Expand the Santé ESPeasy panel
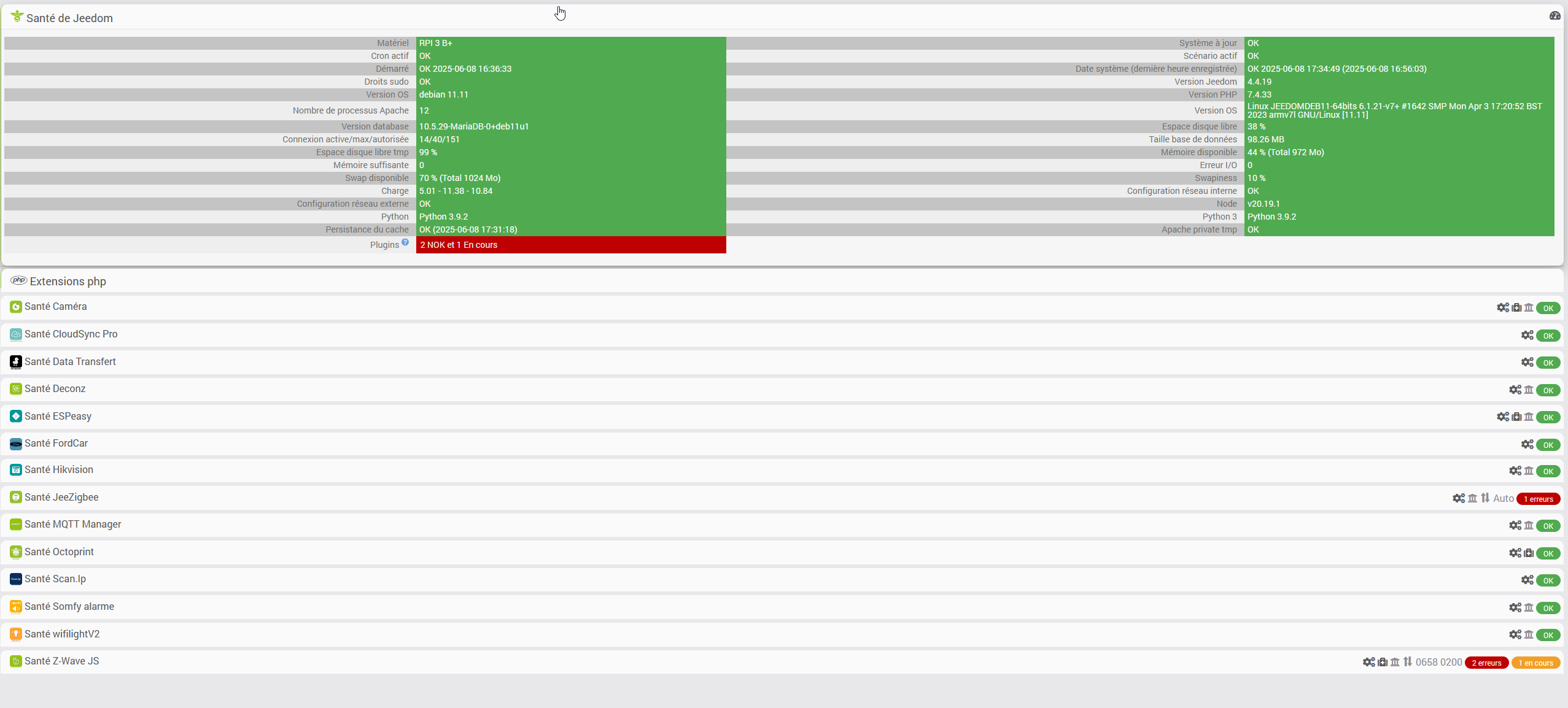 tap(782, 417)
